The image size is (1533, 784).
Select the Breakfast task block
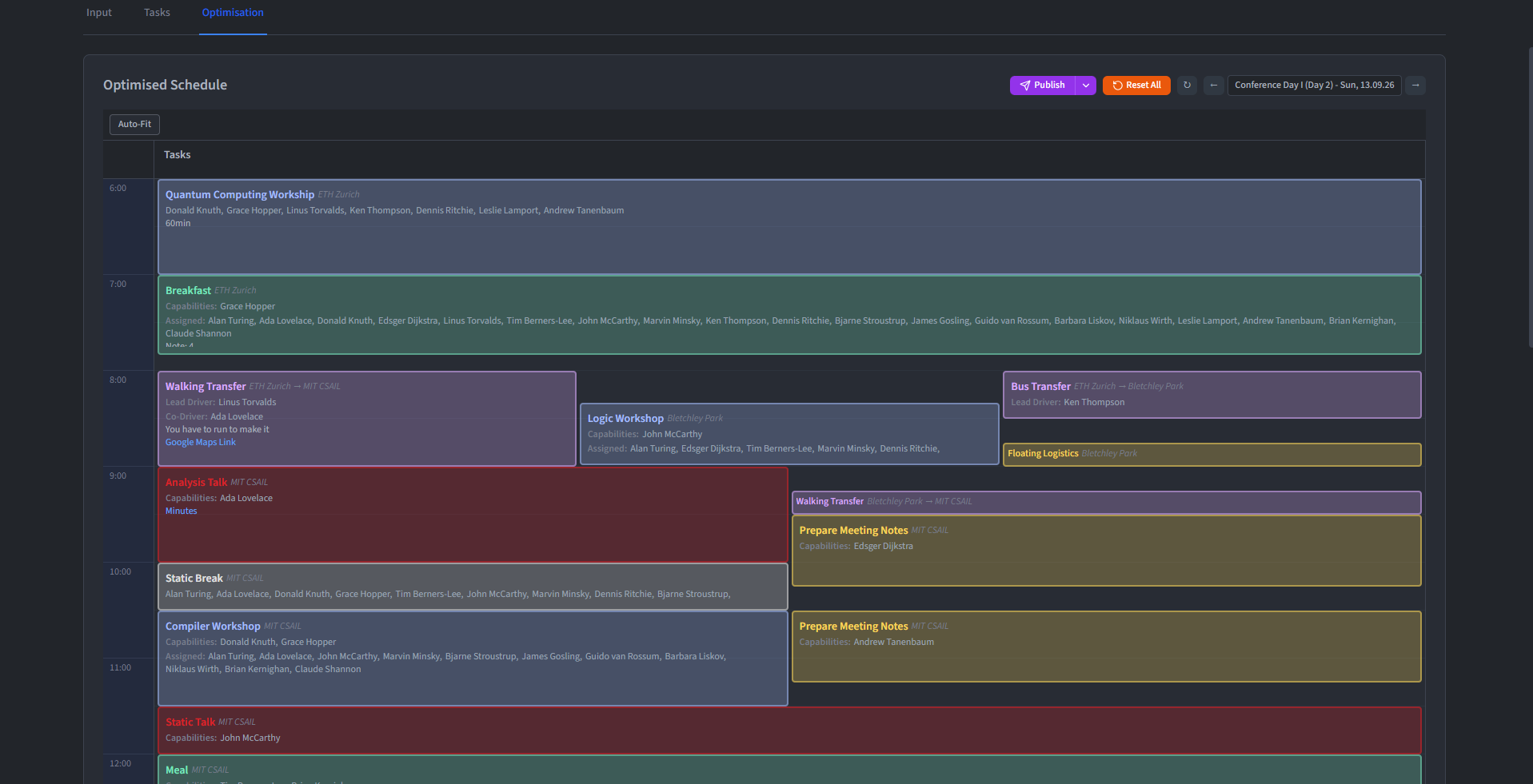pyautogui.click(x=789, y=315)
